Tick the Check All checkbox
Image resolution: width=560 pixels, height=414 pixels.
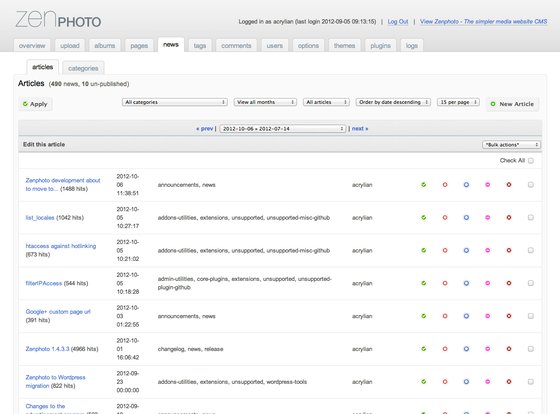531,161
